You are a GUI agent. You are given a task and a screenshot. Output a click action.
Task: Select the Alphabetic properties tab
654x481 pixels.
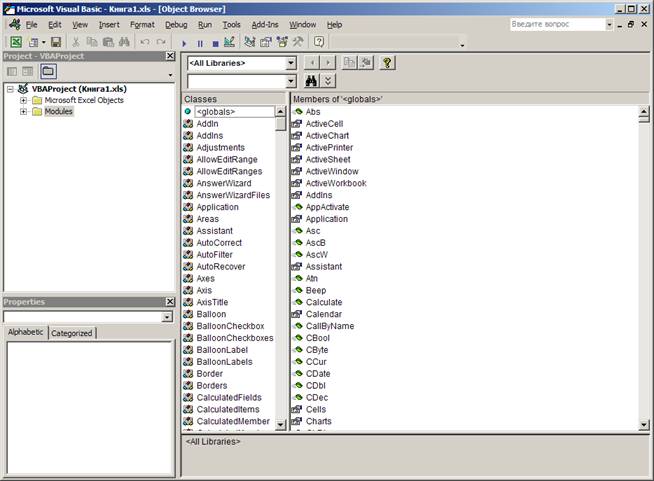[x=26, y=333]
